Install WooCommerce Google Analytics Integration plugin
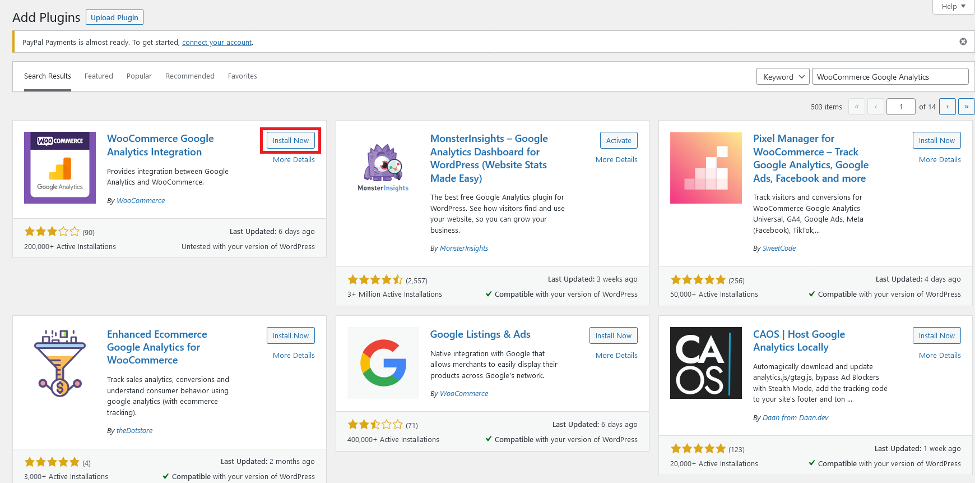The image size is (977, 483). [x=290, y=140]
